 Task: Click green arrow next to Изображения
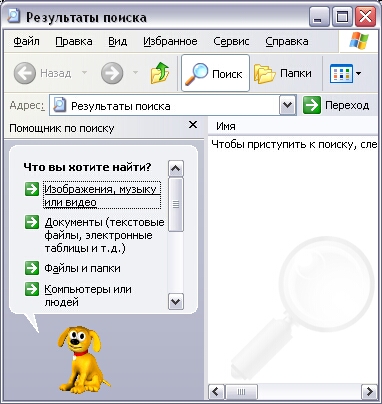pyautogui.click(x=32, y=189)
